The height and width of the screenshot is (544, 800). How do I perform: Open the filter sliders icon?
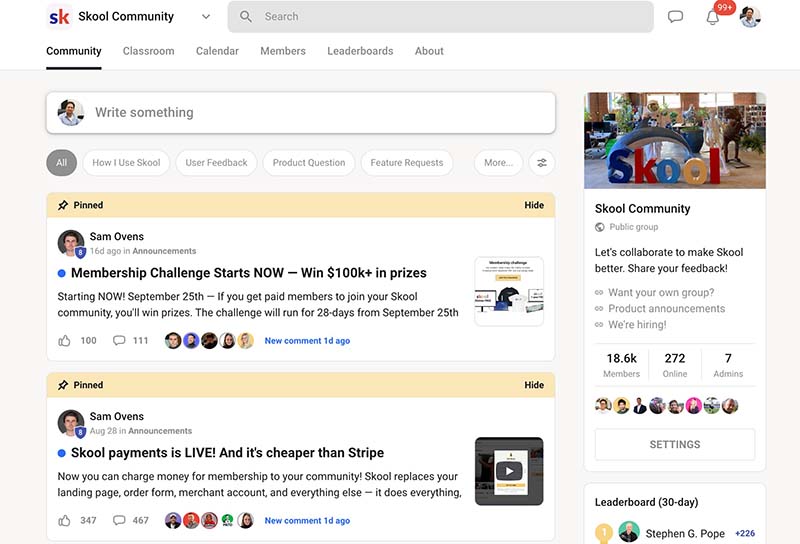point(542,163)
